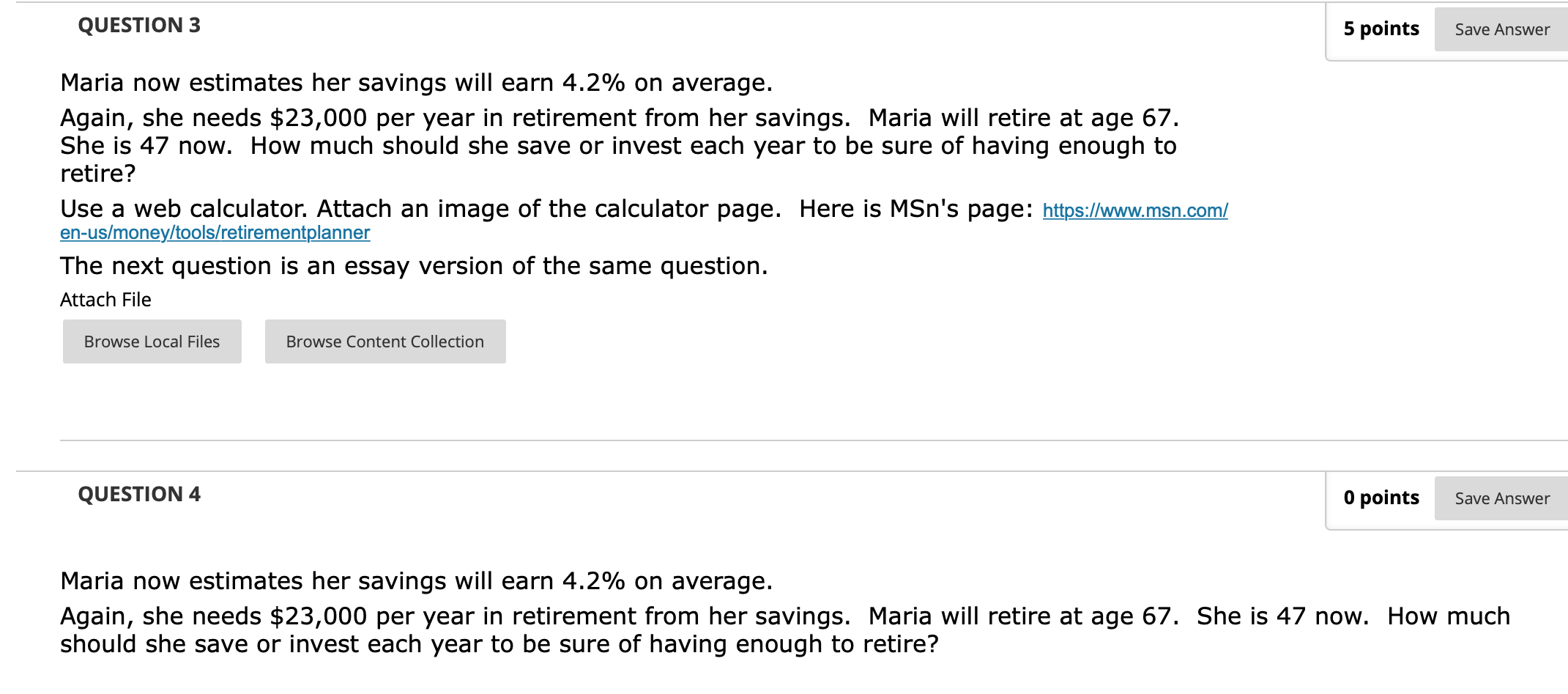Image resolution: width=1568 pixels, height=694 pixels.
Task: Click Browse Local Files to attach an image
Action: point(152,340)
